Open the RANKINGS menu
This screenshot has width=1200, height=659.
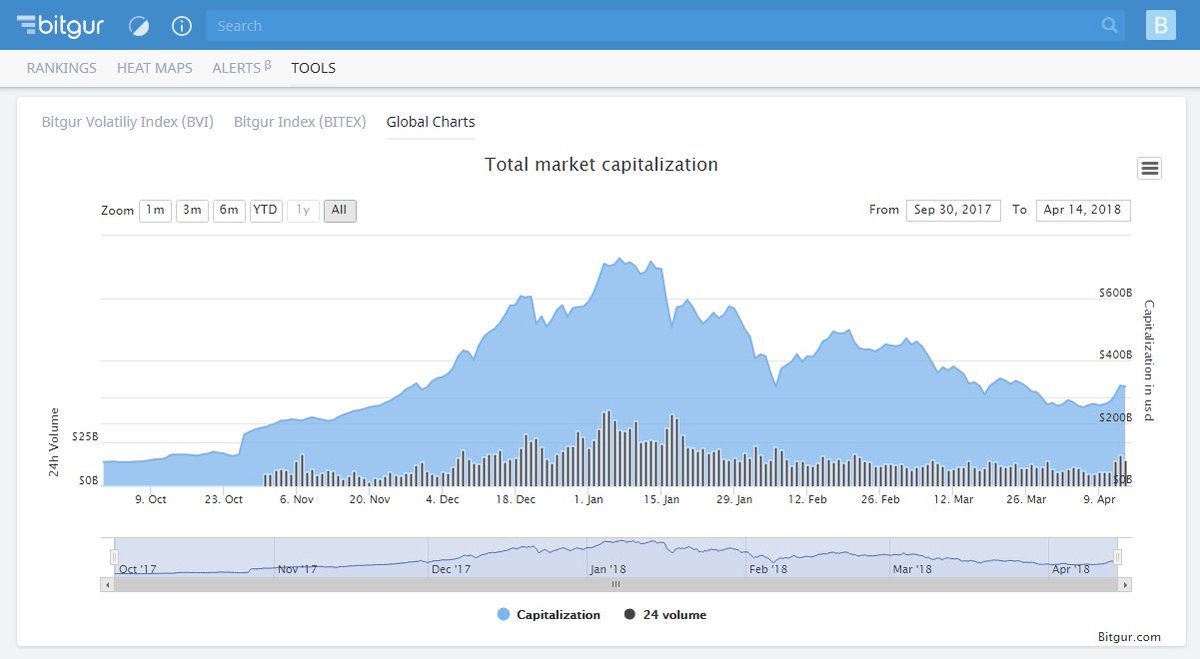(x=61, y=68)
